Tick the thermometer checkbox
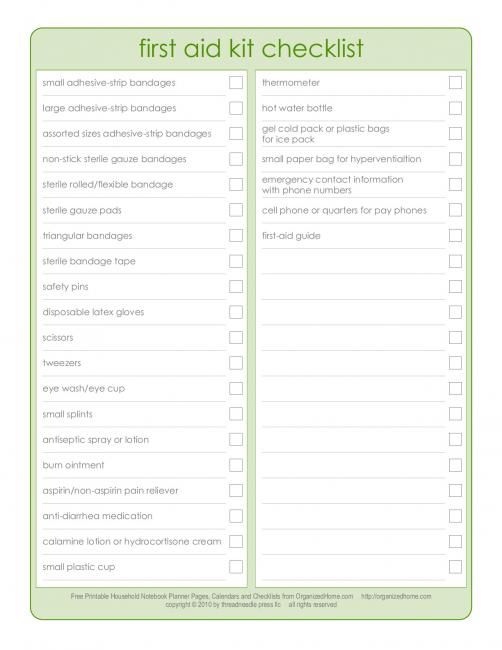 pos(455,82)
